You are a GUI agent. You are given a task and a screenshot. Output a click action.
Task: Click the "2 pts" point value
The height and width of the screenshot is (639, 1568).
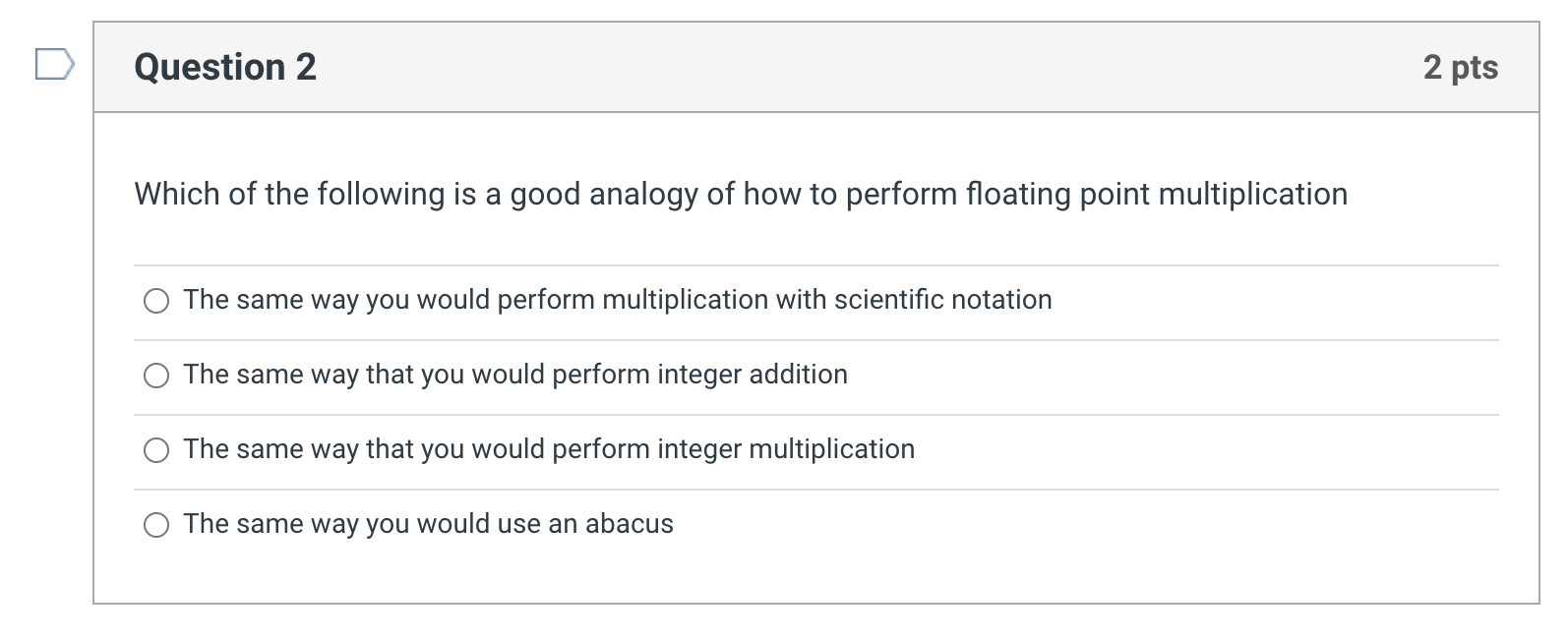coord(1460,67)
